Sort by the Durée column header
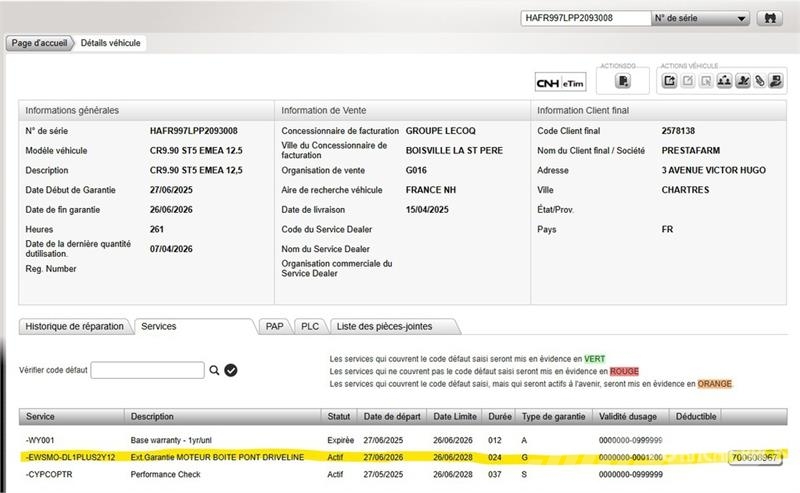This screenshot has height=493, width=800. (499, 416)
